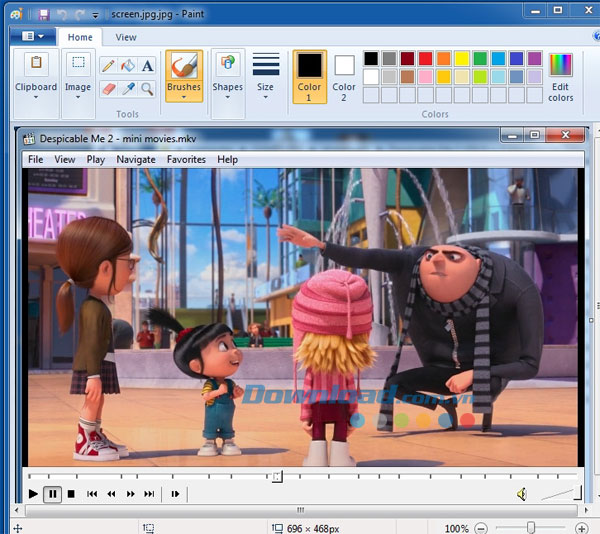The height and width of the screenshot is (534, 600).
Task: Select the Fill with color bucket tool
Action: pos(128,66)
